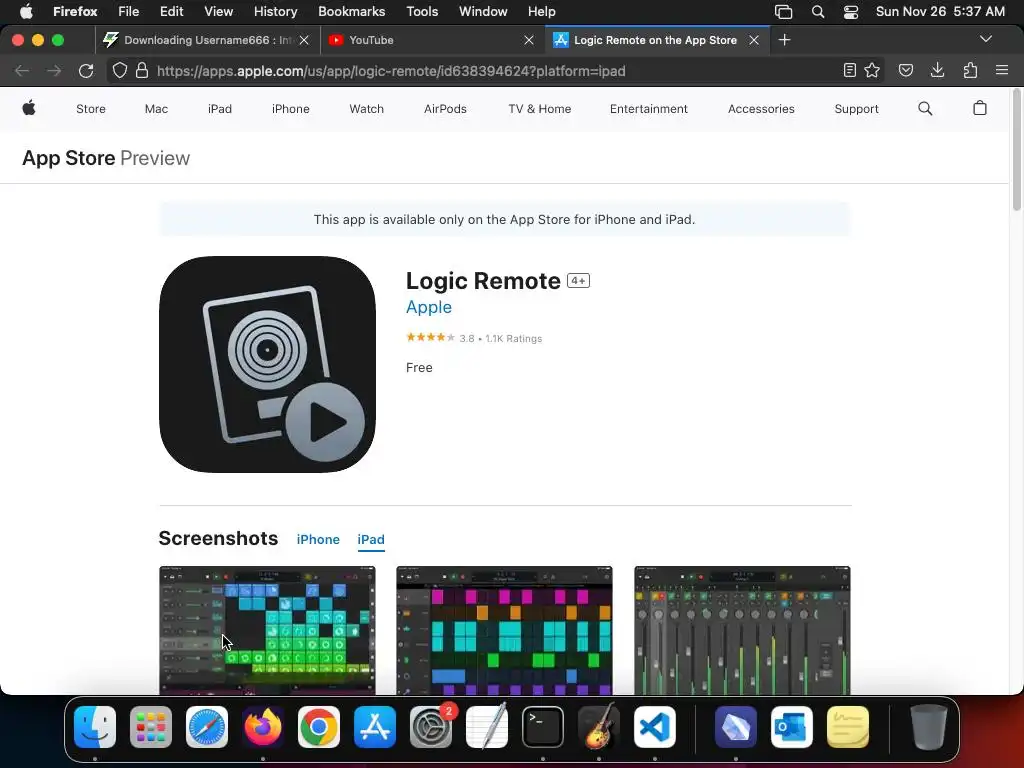1024x768 pixels.
Task: Expand the list all tabs chevron
Action: [x=986, y=40]
